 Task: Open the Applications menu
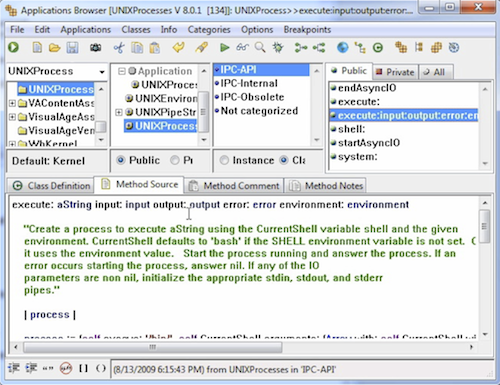coord(86,30)
